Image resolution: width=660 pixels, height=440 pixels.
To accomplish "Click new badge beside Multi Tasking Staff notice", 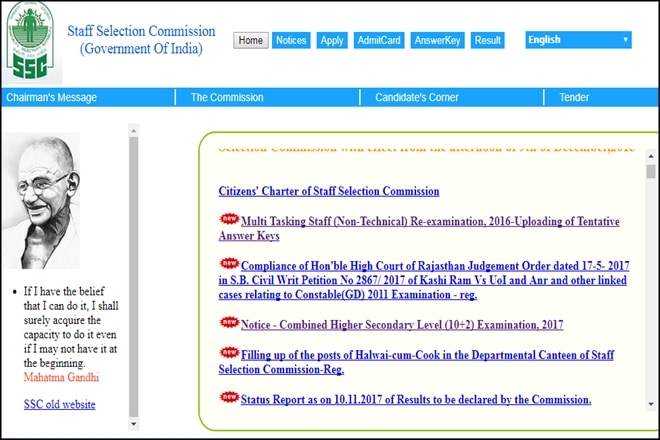I will pos(229,219).
